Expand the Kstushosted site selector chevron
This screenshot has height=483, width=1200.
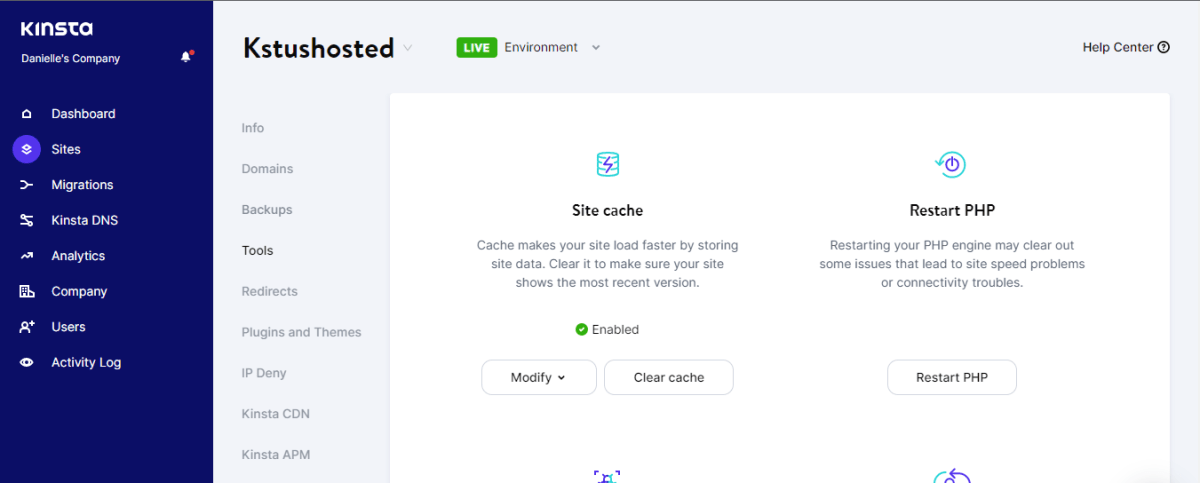pyautogui.click(x=407, y=48)
